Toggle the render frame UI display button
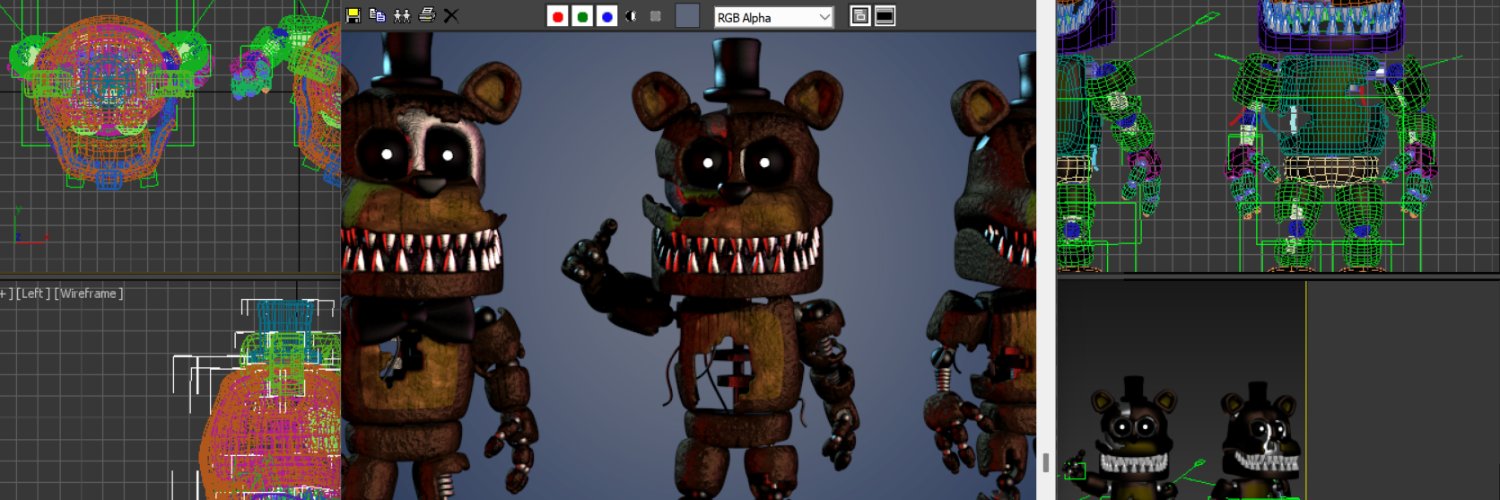This screenshot has width=1500, height=500. [x=885, y=16]
